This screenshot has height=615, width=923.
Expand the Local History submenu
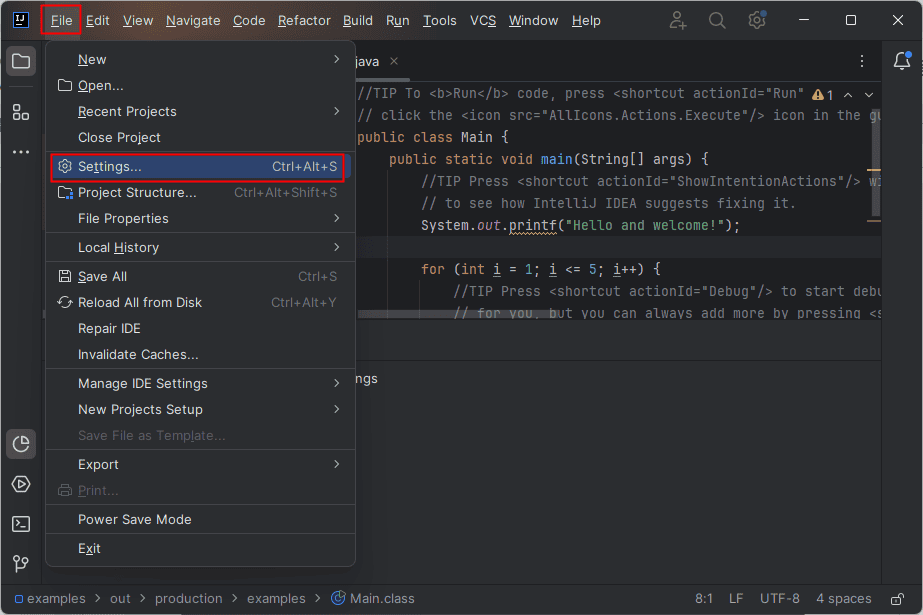click(200, 247)
